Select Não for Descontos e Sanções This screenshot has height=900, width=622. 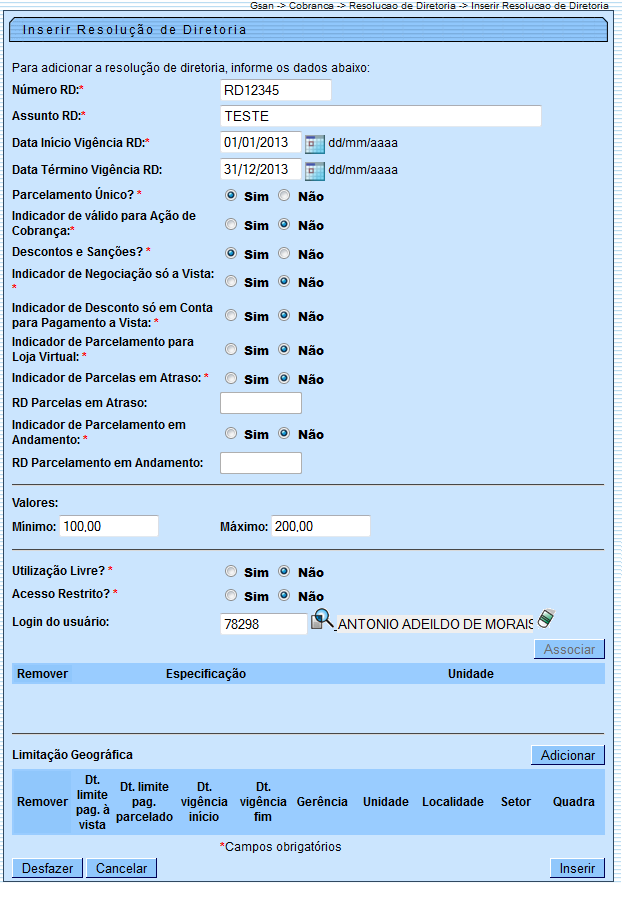click(x=284, y=254)
